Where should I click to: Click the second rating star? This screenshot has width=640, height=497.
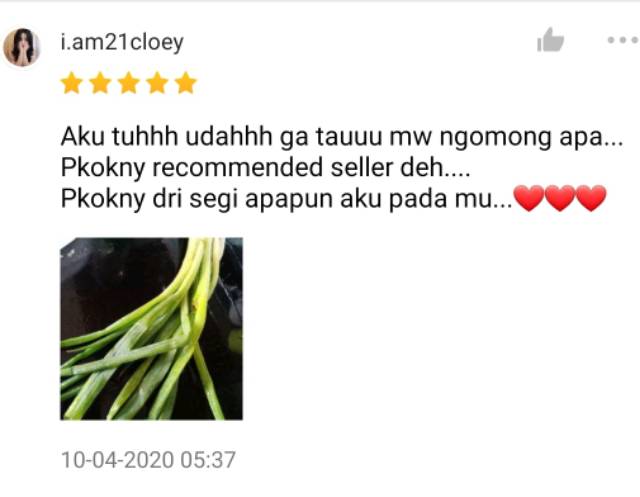click(100, 83)
